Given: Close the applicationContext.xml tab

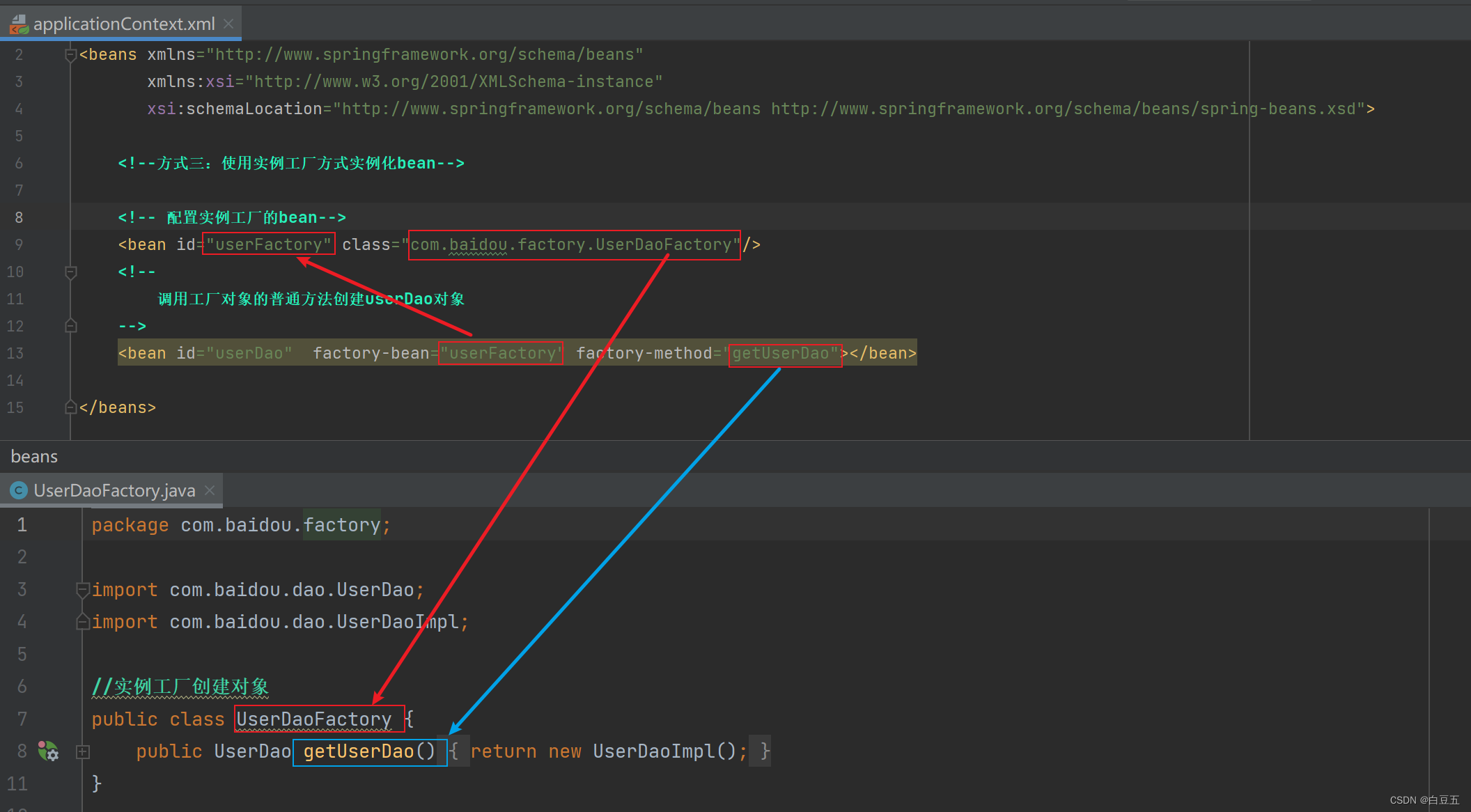Looking at the screenshot, I should tap(228, 24).
